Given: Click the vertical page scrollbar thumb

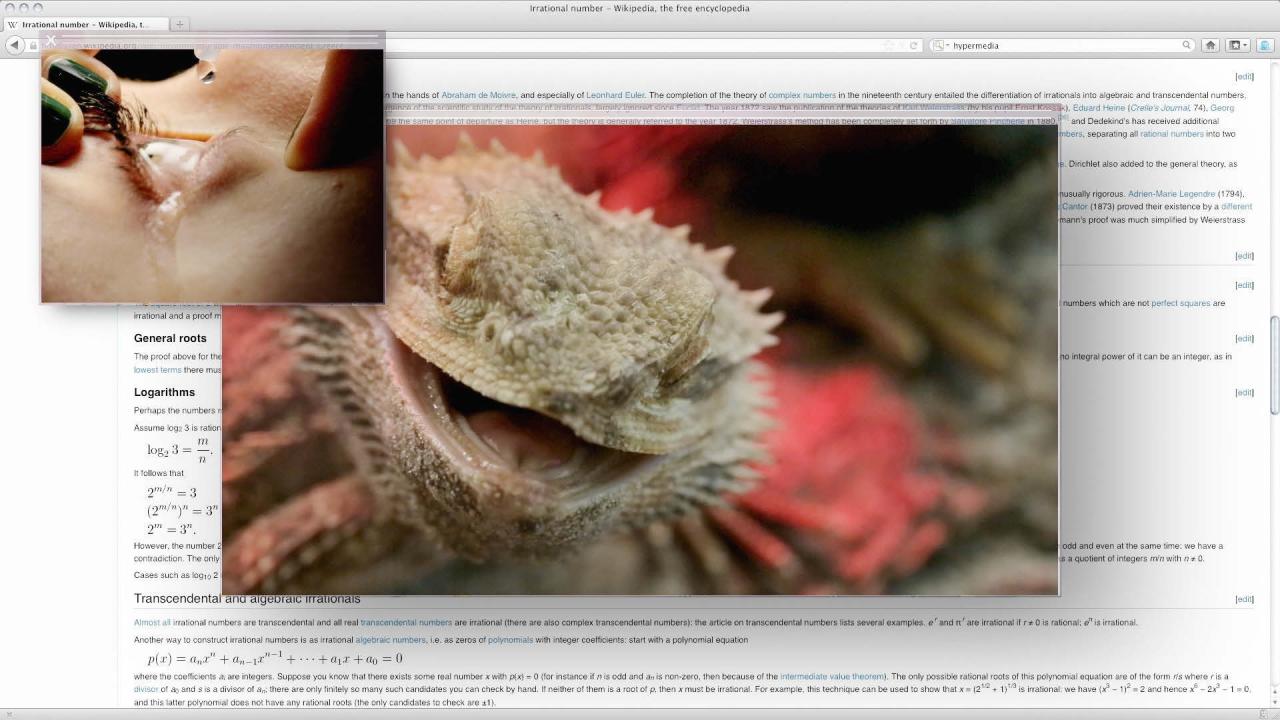Looking at the screenshot, I should [x=1274, y=365].
